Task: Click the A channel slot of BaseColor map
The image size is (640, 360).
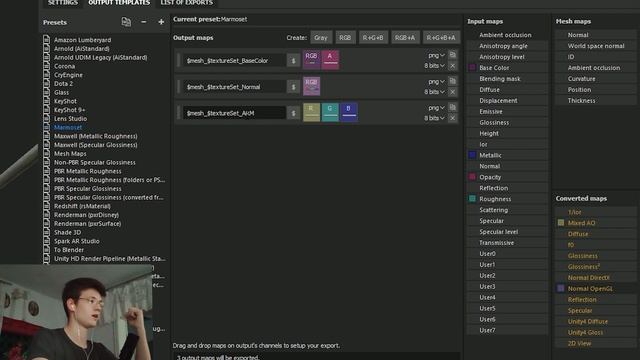Action: click(x=330, y=60)
